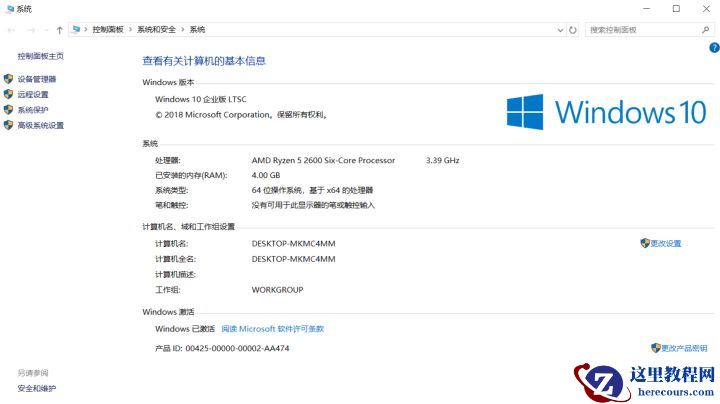This screenshot has height=404, width=720.
Task: Click shield icon beside 高级系统设置
Action: 8,125
